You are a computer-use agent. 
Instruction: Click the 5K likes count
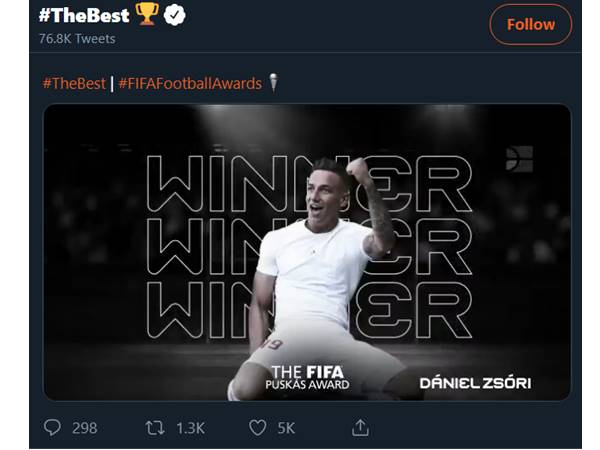point(286,428)
